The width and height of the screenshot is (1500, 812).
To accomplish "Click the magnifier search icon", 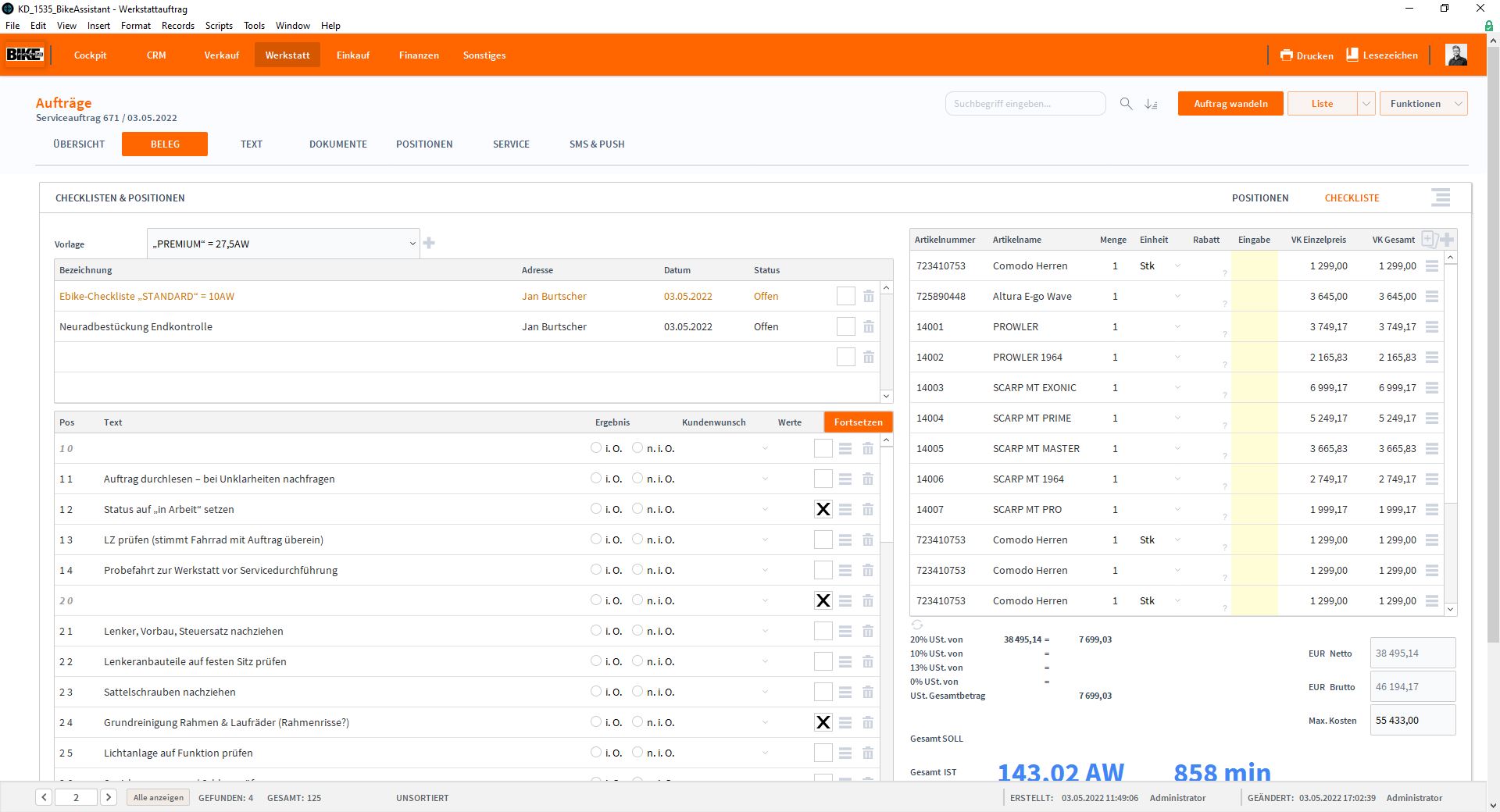I will click(1126, 104).
